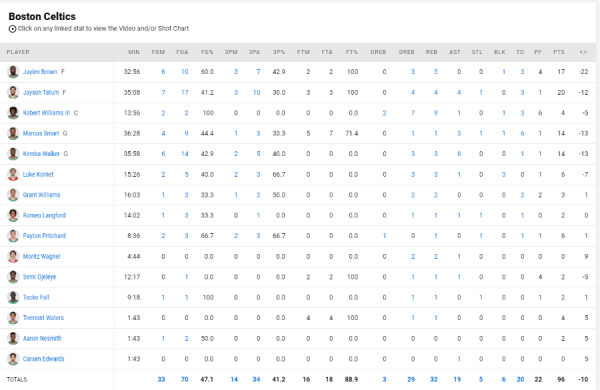600x390 pixels.
Task: Click the video play icon beside instructions
Action: (x=12, y=29)
